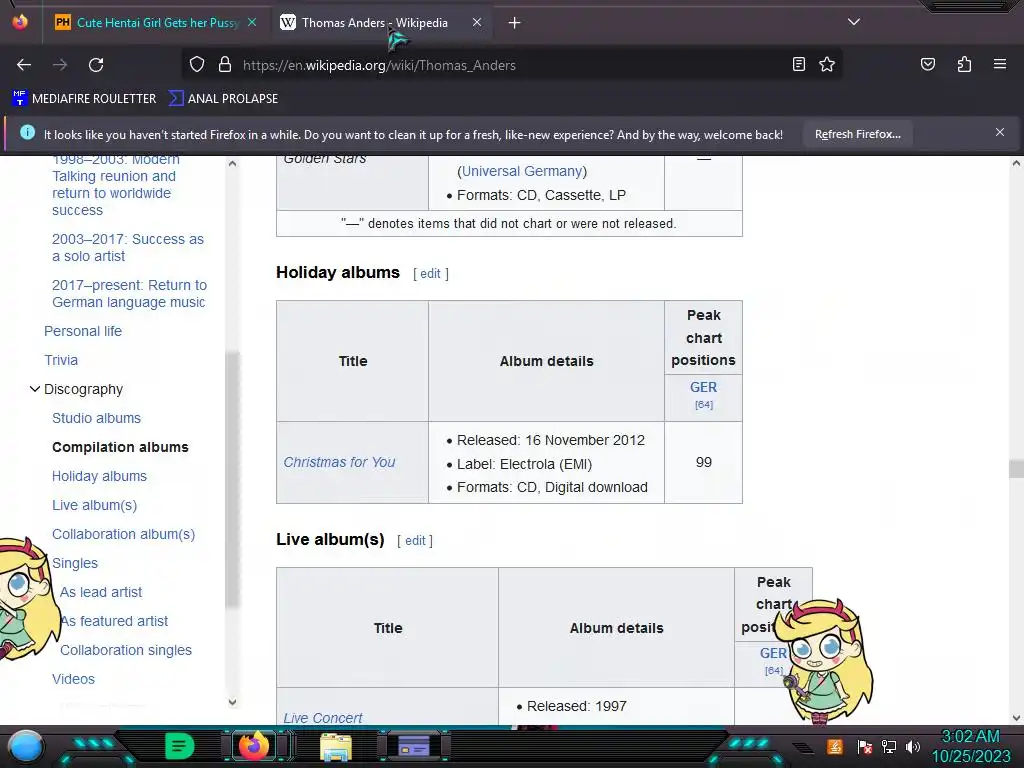The image size is (1024, 768).
Task: Click the Firefox taskbar icon
Action: (254, 746)
